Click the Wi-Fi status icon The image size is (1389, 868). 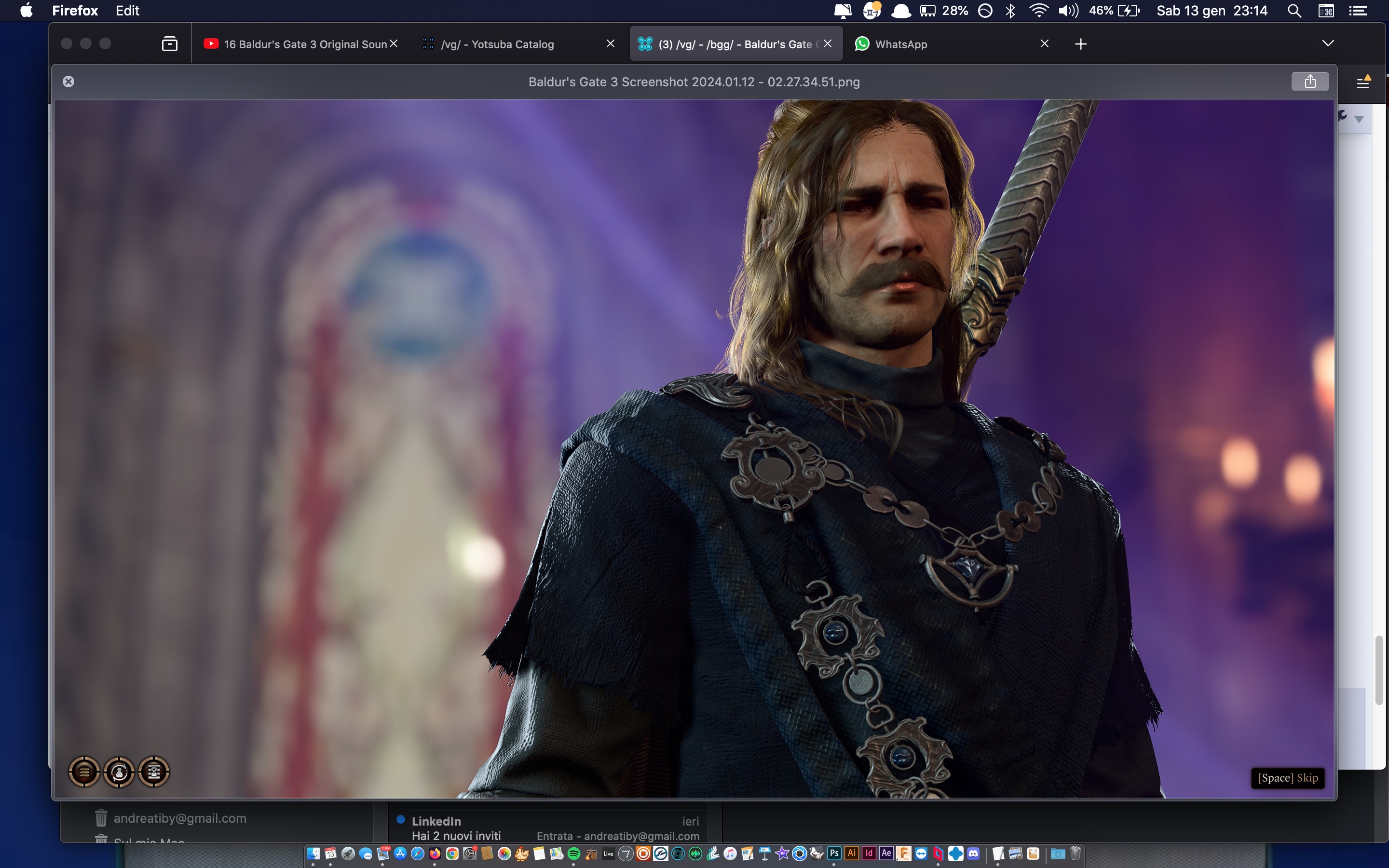pos(1039,10)
